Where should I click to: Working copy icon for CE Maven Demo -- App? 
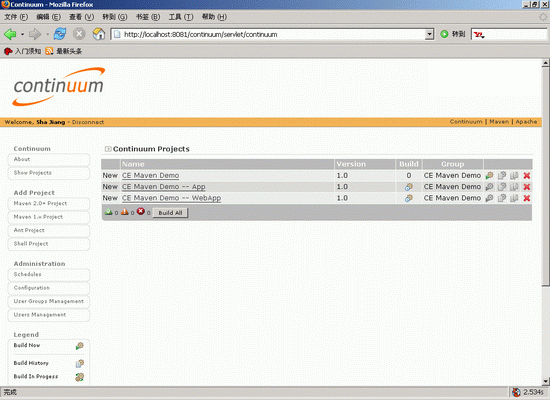[514, 187]
